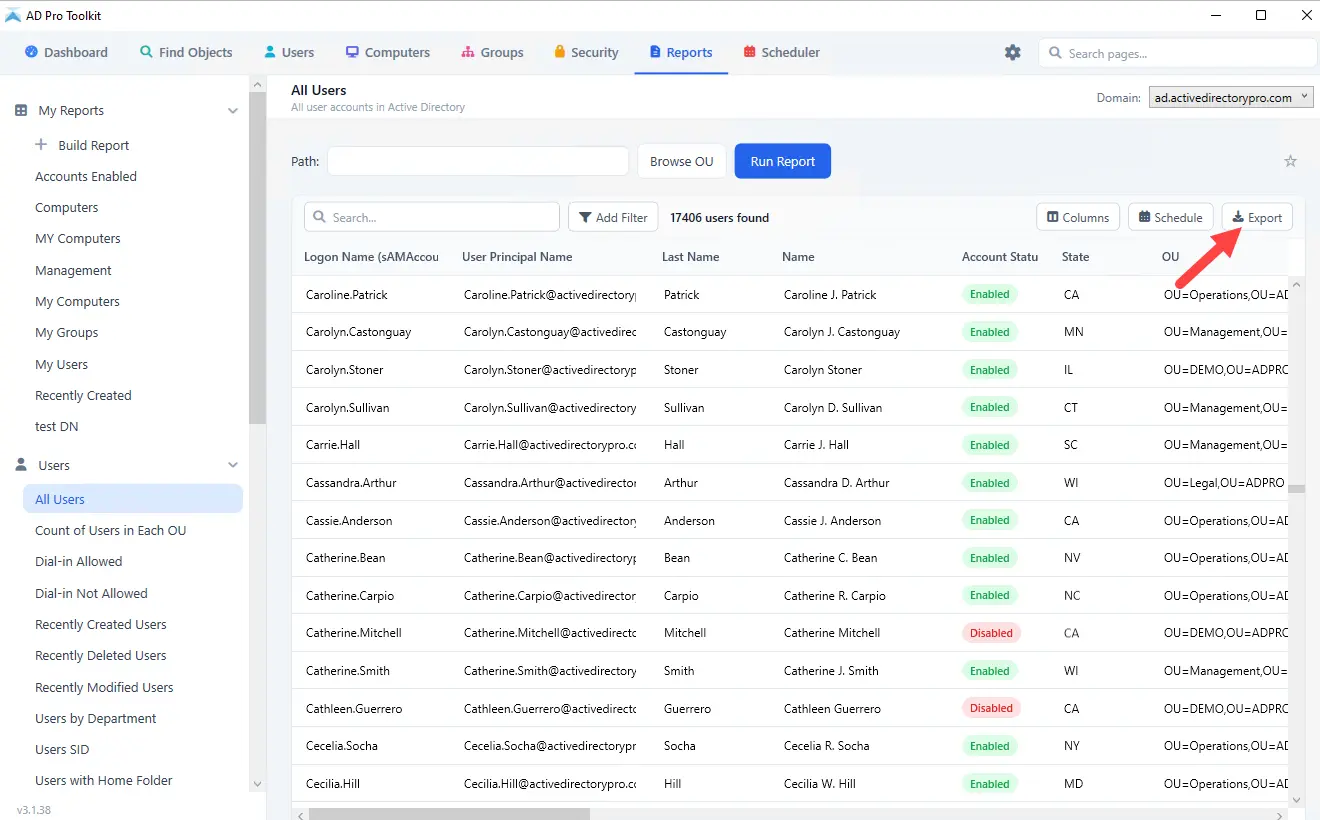
Task: Click Disabled status for Catherine Mitchell
Action: pos(991,633)
